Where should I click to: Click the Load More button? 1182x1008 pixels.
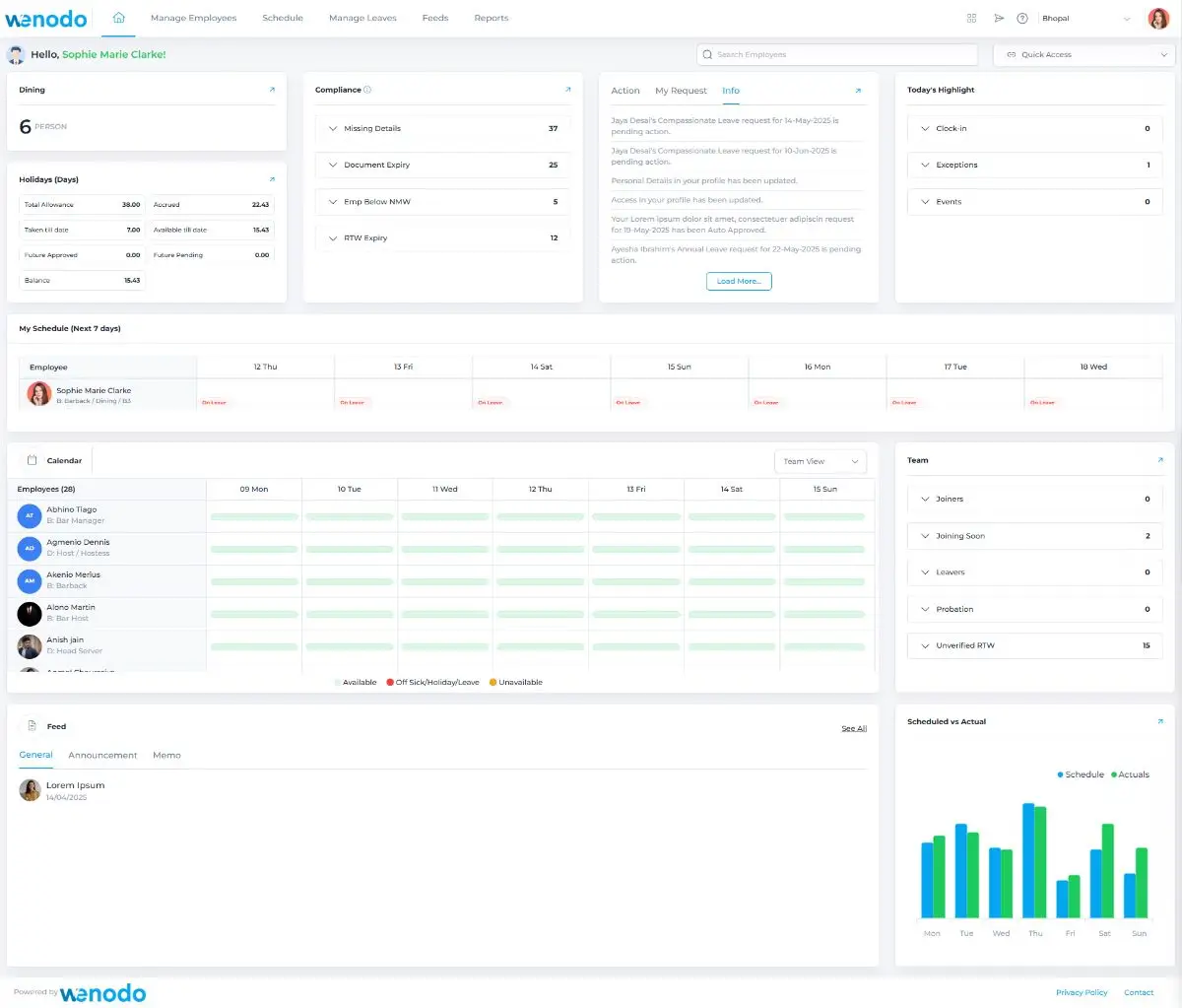(x=739, y=281)
